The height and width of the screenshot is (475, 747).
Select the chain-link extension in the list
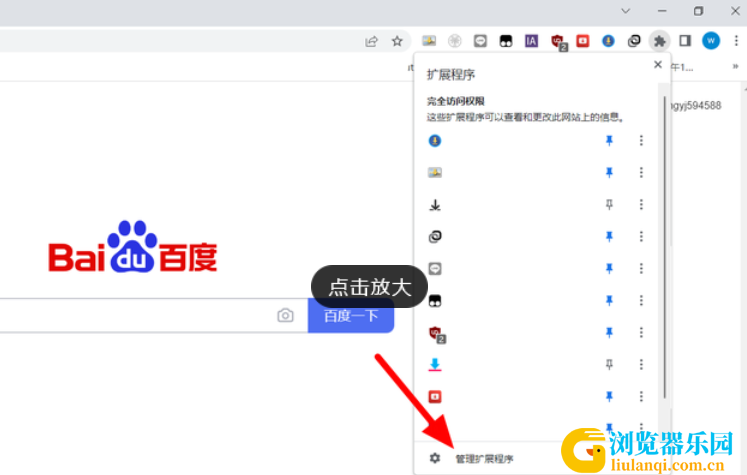[x=435, y=236]
